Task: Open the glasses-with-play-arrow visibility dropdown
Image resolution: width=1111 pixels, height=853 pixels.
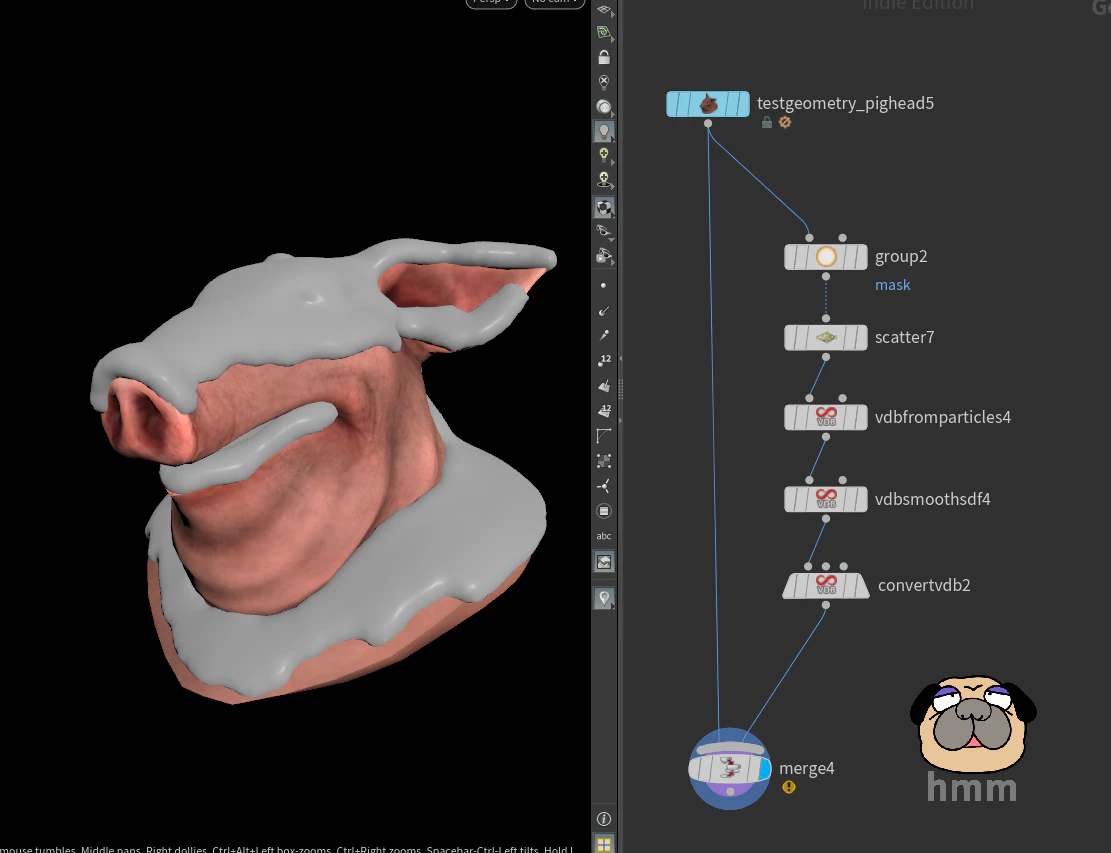Action: tap(604, 256)
